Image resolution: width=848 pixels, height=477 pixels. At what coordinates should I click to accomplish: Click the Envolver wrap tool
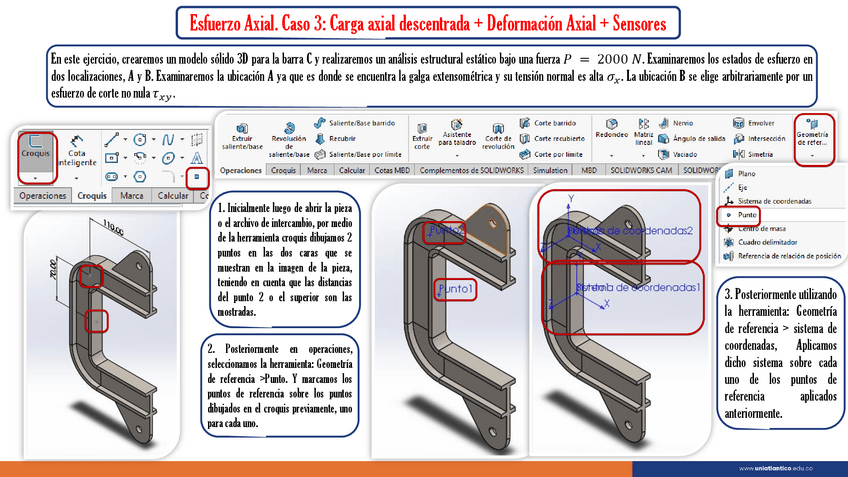coord(754,123)
